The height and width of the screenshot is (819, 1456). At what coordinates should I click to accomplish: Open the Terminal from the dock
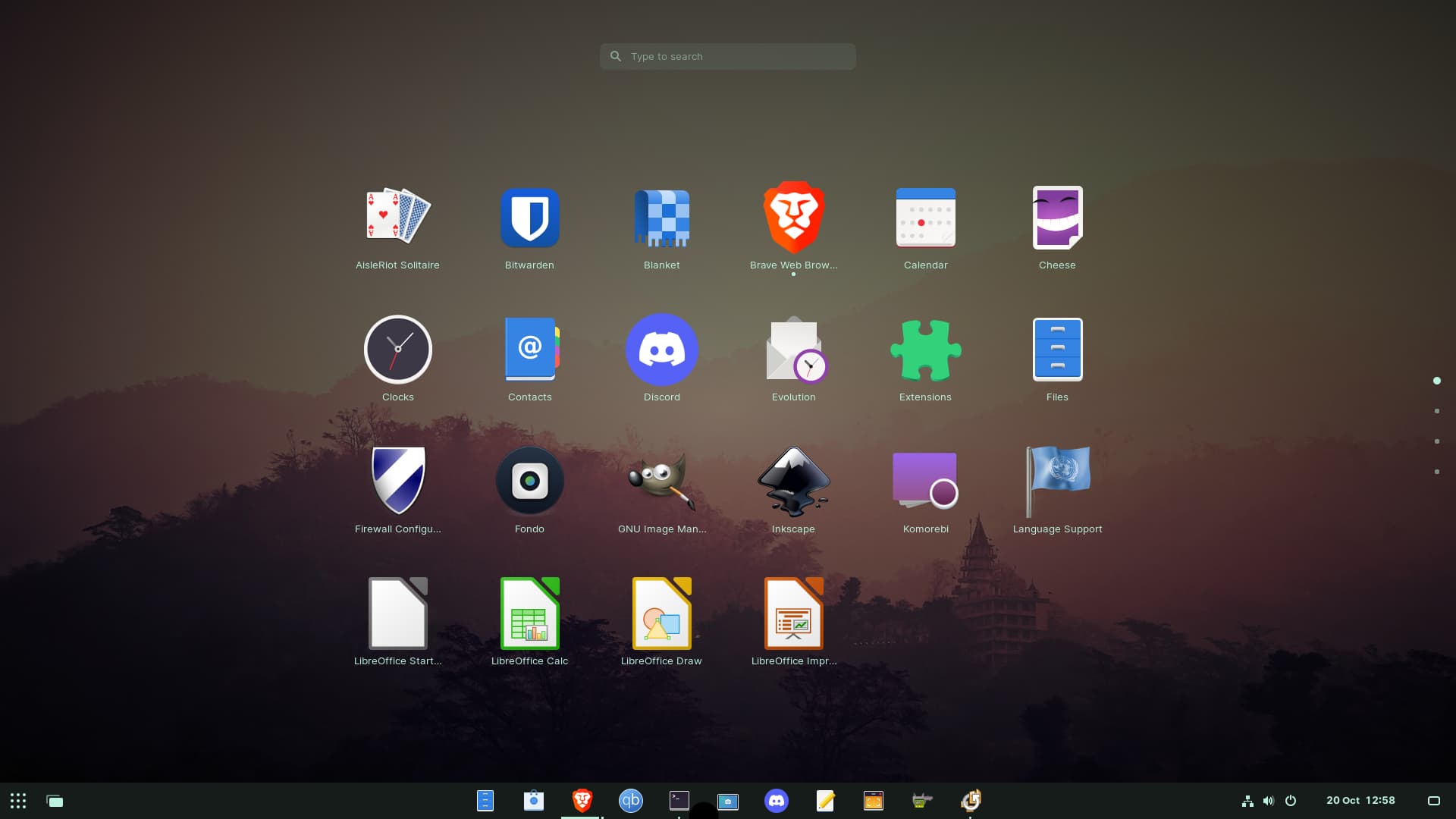click(x=679, y=801)
